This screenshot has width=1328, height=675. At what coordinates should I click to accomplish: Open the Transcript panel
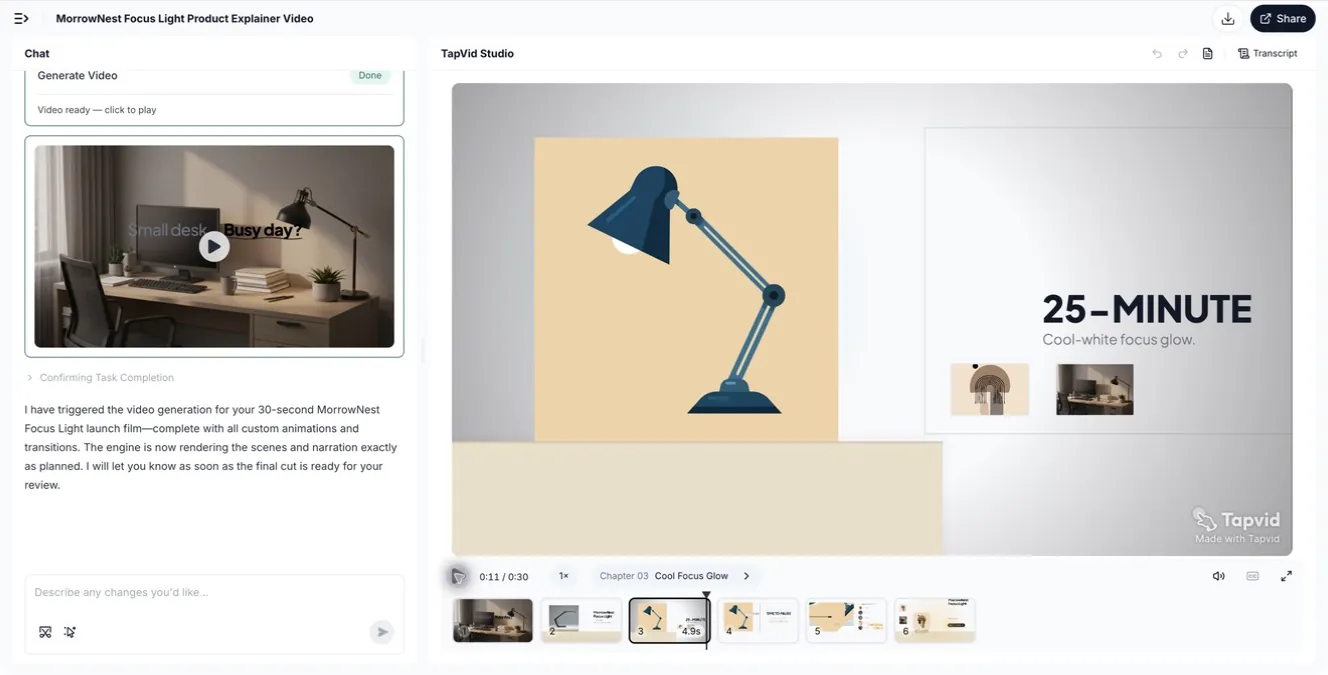(x=1267, y=54)
